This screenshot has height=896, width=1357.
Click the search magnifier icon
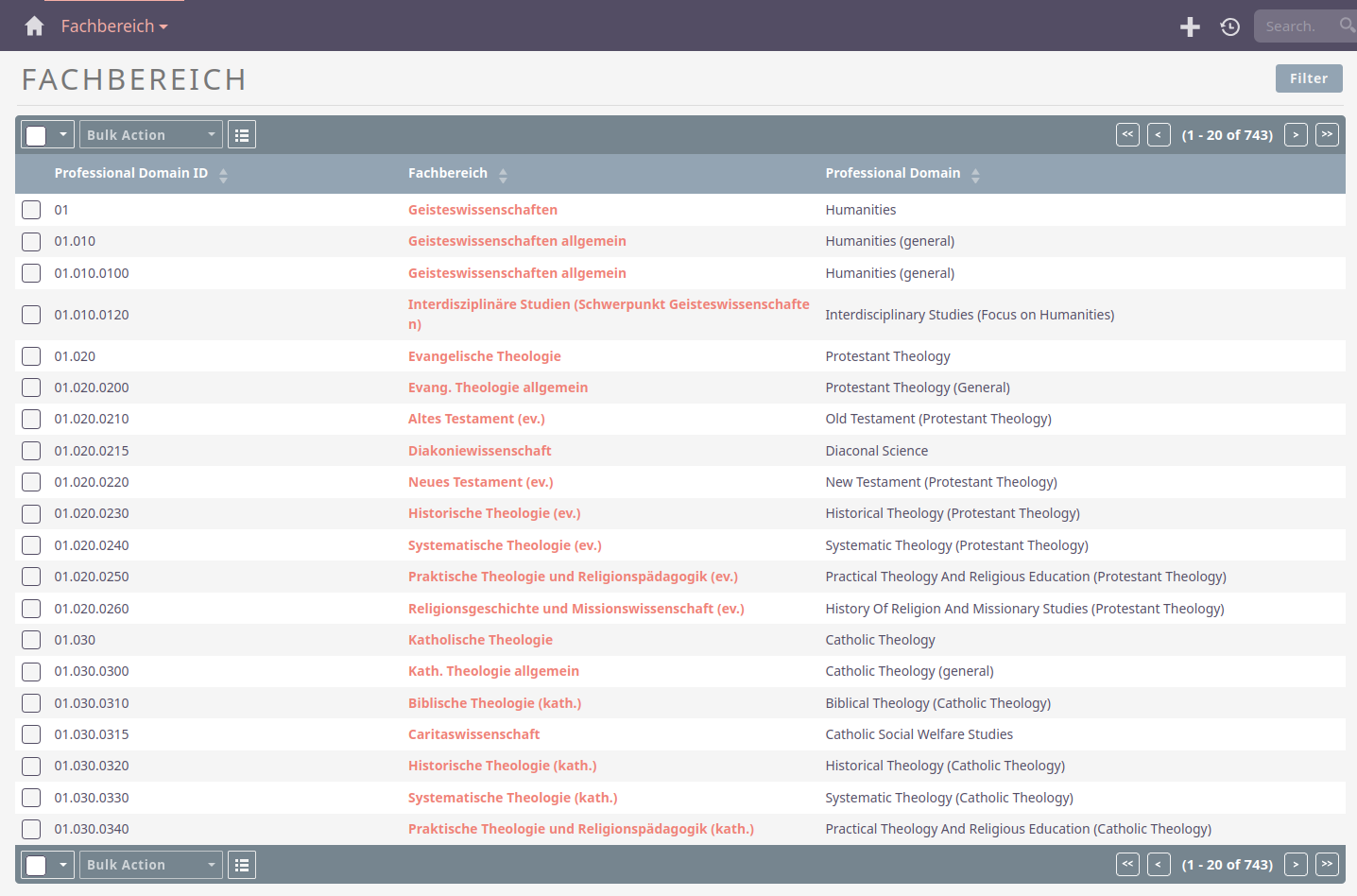(1347, 26)
